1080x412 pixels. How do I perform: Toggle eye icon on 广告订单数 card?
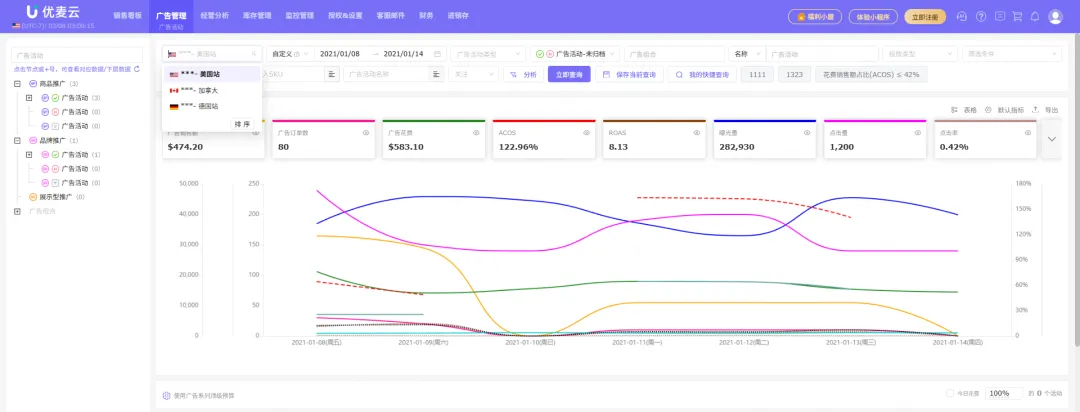point(365,132)
